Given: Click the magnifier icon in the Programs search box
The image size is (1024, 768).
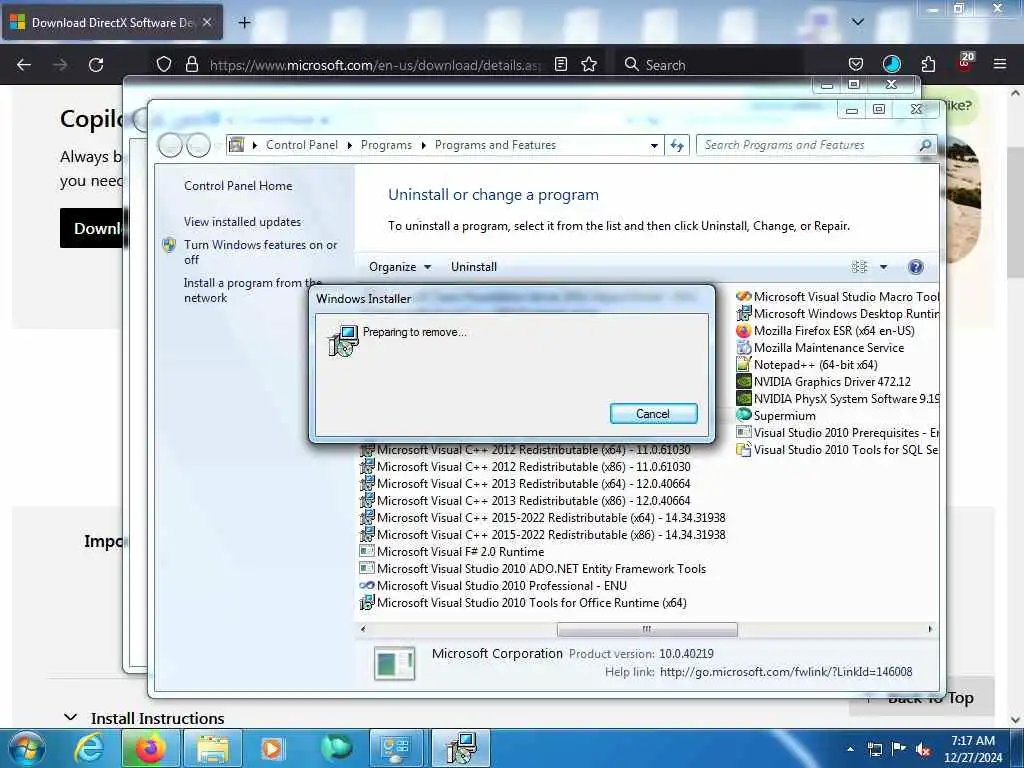Looking at the screenshot, I should click(x=925, y=145).
